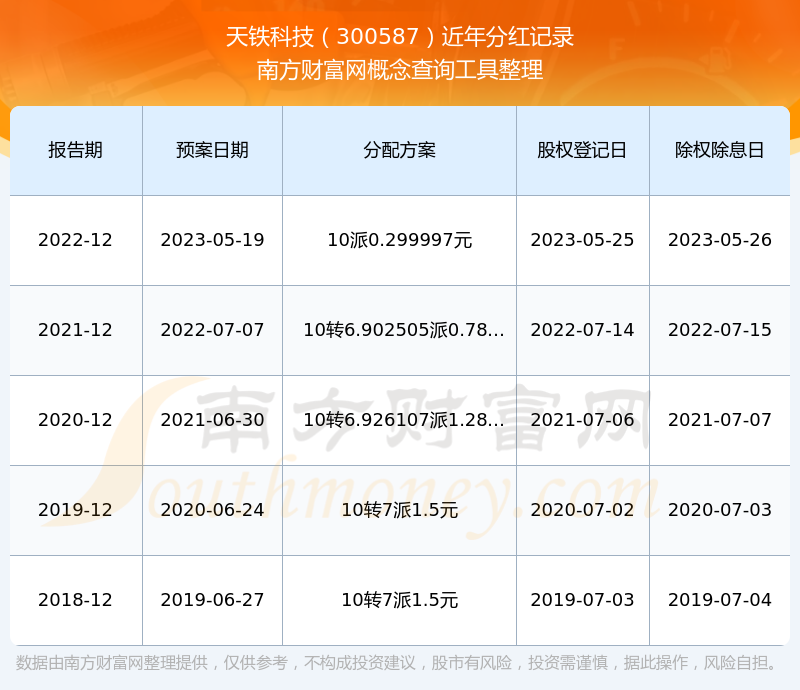Click the disclaimer text at the bottom

pyautogui.click(x=396, y=663)
